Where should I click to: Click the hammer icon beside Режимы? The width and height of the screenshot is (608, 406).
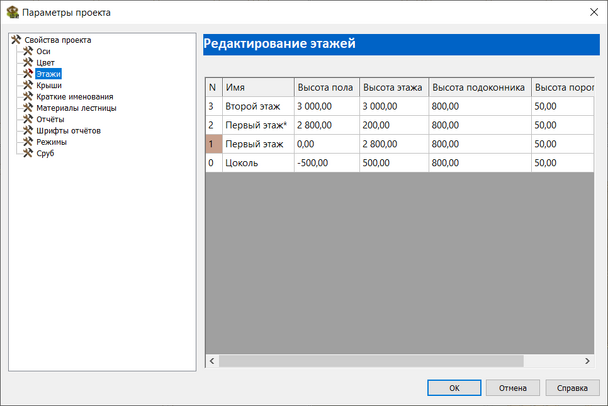pos(28,142)
